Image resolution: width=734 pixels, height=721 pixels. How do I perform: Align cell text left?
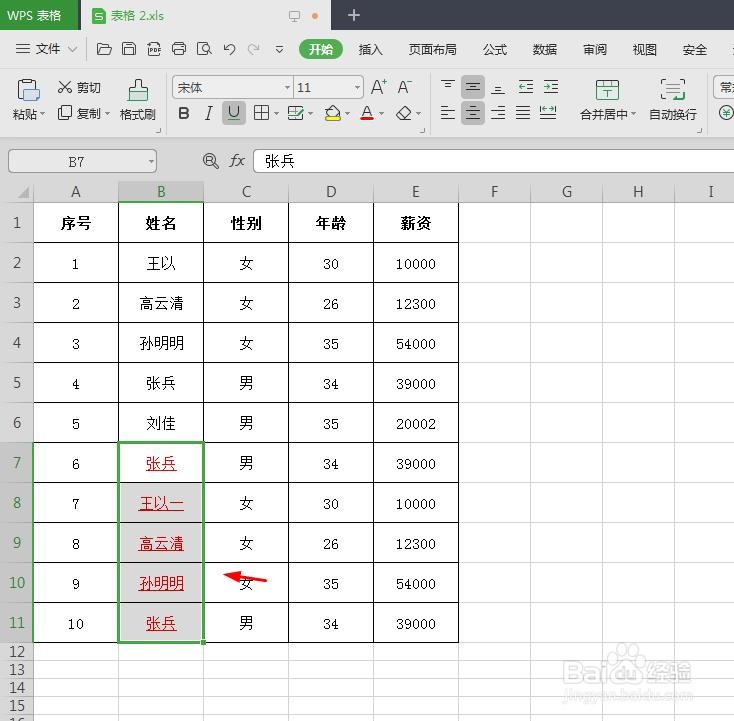448,113
